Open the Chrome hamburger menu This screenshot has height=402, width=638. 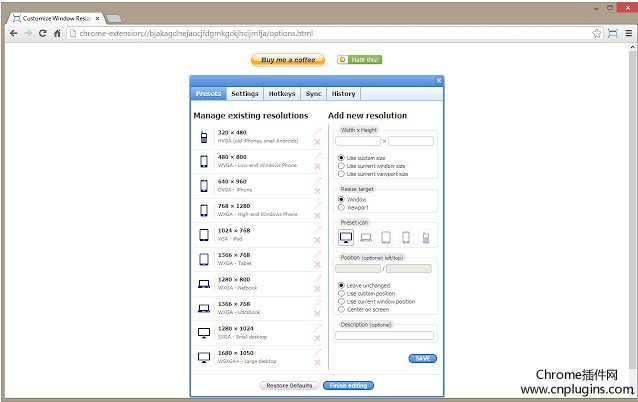pyautogui.click(x=626, y=33)
